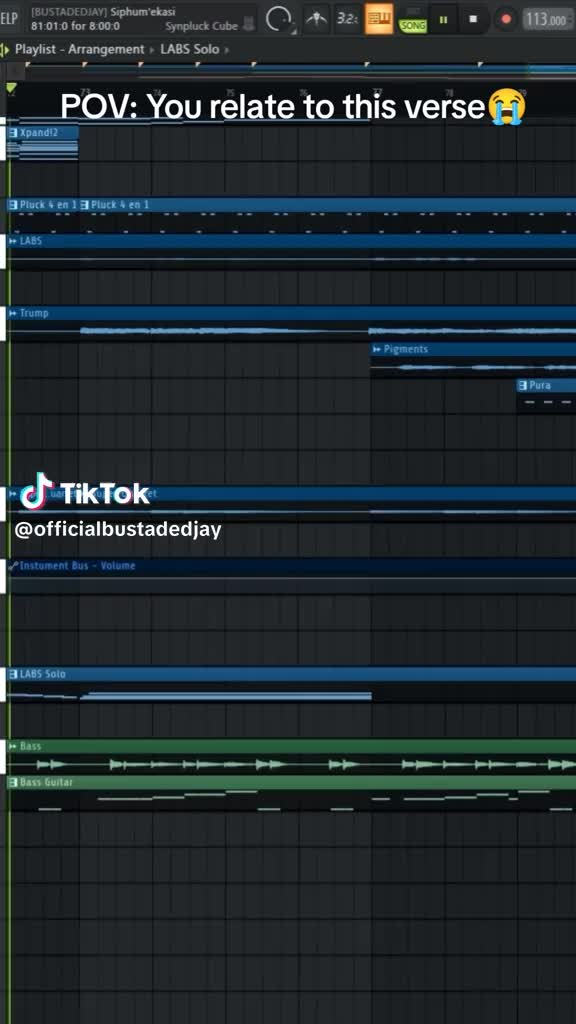Image resolution: width=576 pixels, height=1024 pixels.
Task: Open the Bass Guitar clip menu icon
Action: point(12,782)
